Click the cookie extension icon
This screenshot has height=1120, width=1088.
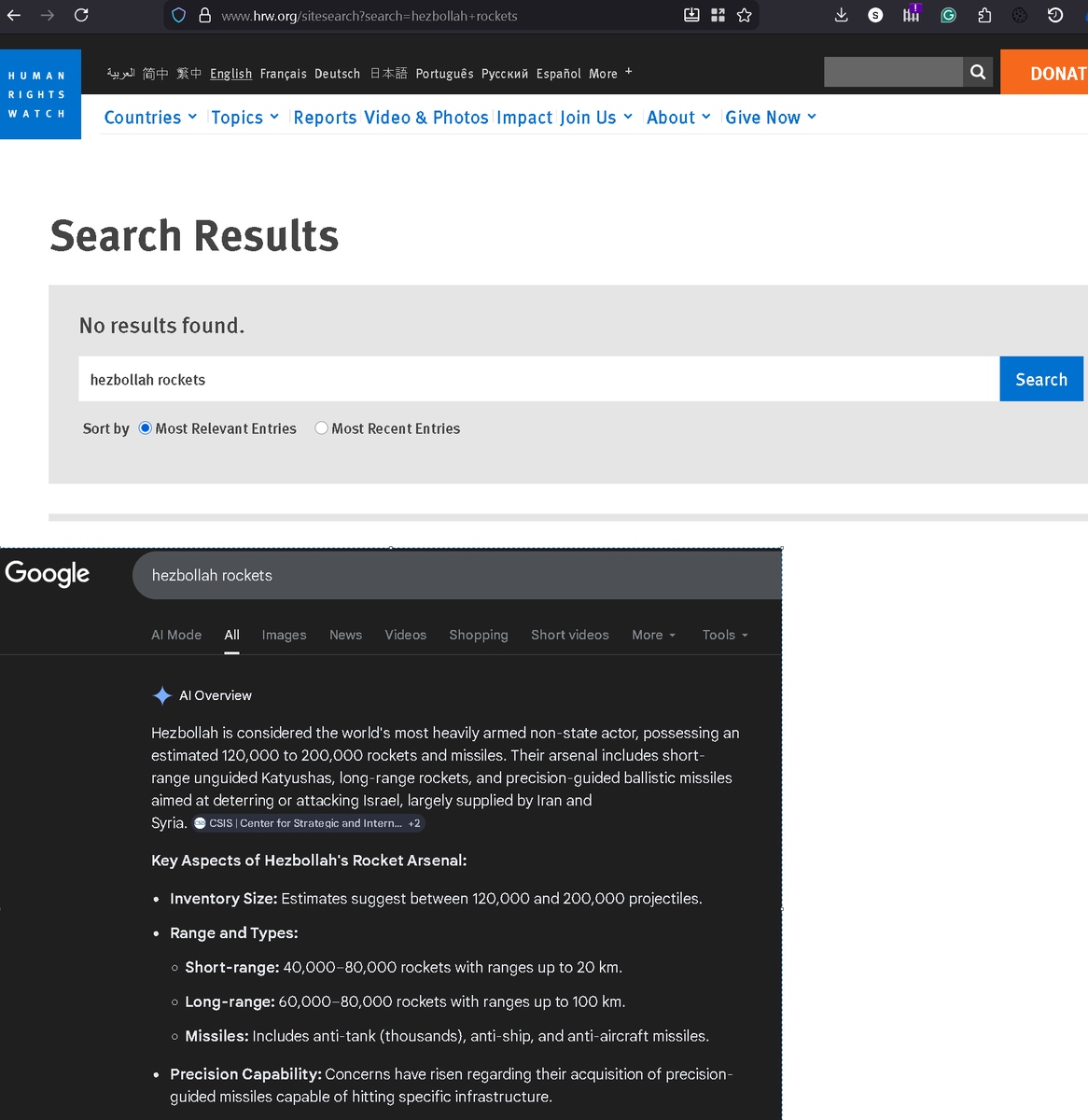coord(1020,15)
